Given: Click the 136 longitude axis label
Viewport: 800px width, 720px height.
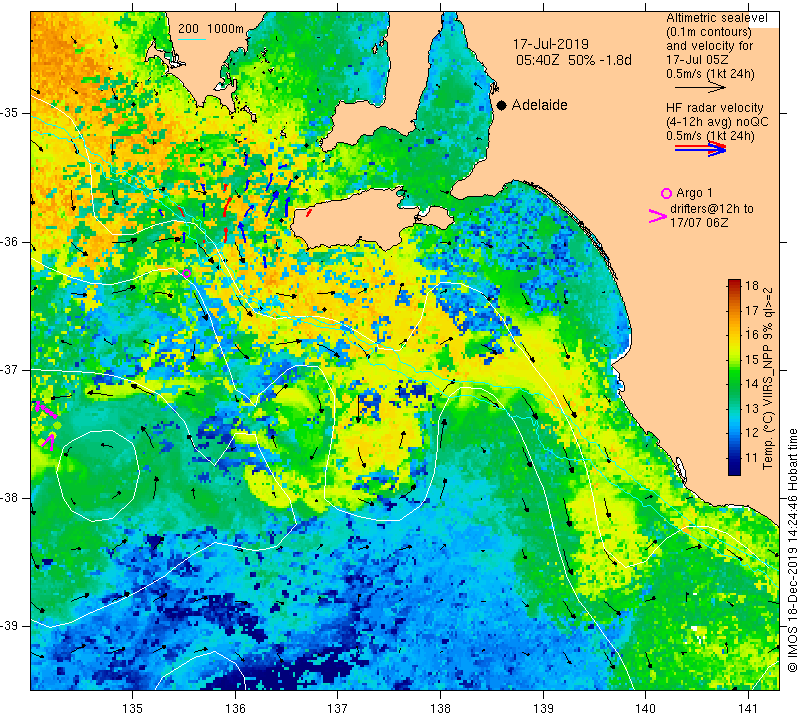Looking at the screenshot, I should click(x=235, y=709).
